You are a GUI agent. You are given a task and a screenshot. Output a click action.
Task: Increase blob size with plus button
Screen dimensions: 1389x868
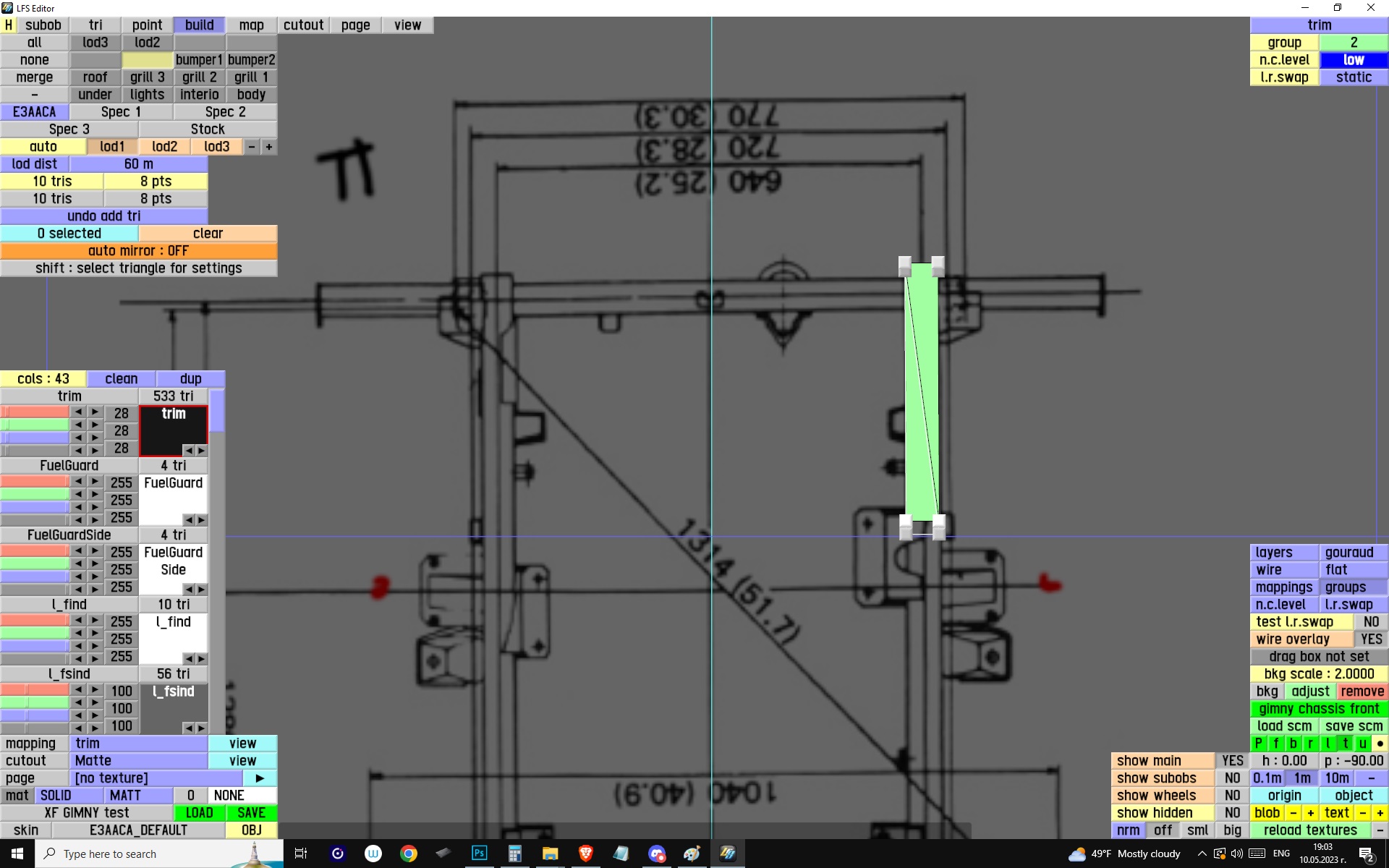(1310, 812)
